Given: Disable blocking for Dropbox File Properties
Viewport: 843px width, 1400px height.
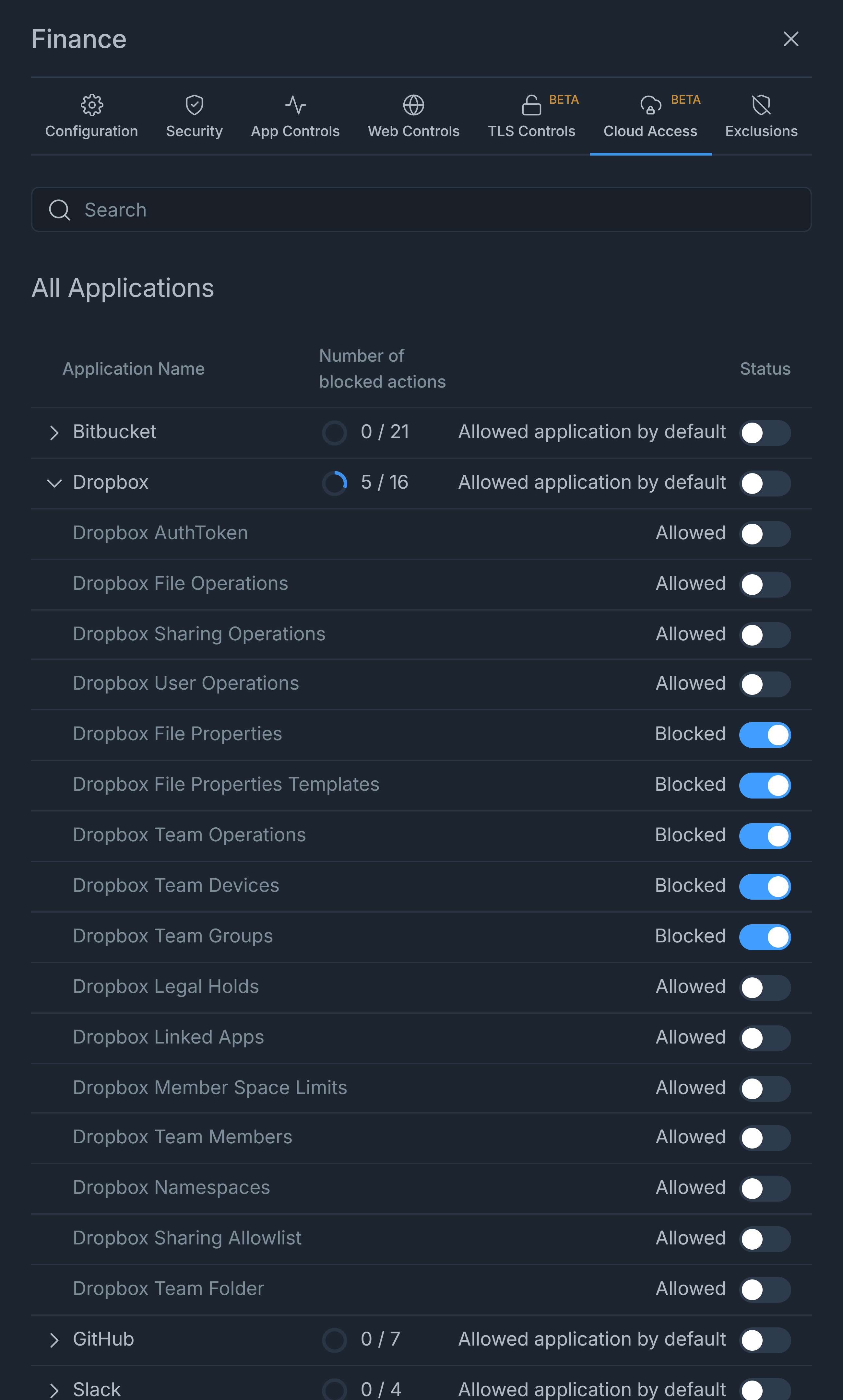Looking at the screenshot, I should (764, 735).
